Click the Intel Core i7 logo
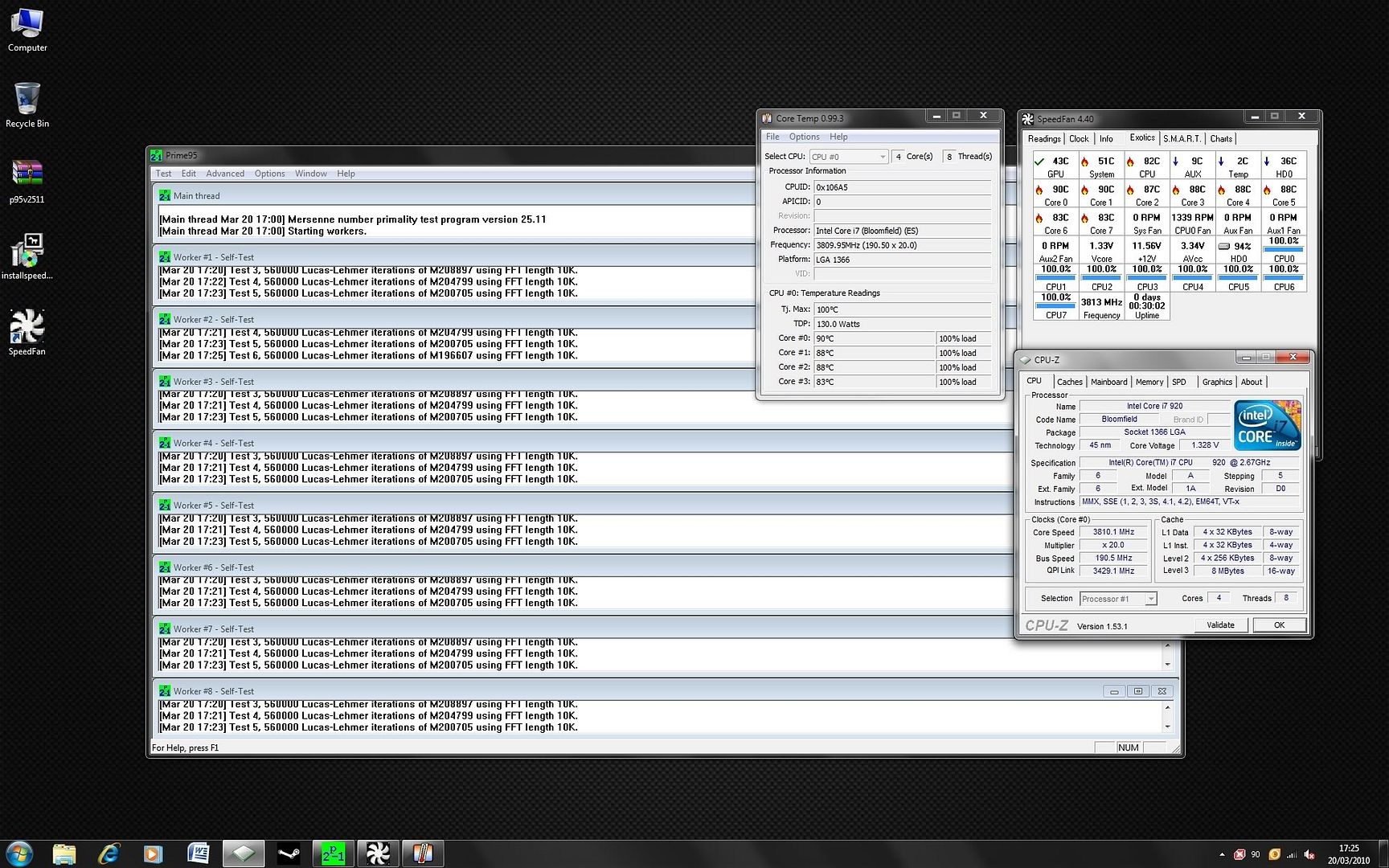 click(x=1268, y=425)
